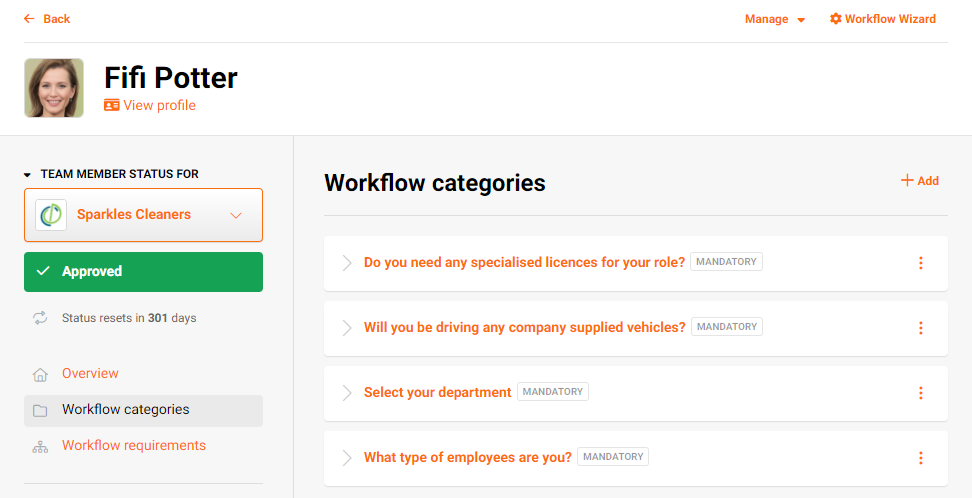Click the status reset cycle icon
Viewport: 972px width, 498px height.
pos(40,318)
